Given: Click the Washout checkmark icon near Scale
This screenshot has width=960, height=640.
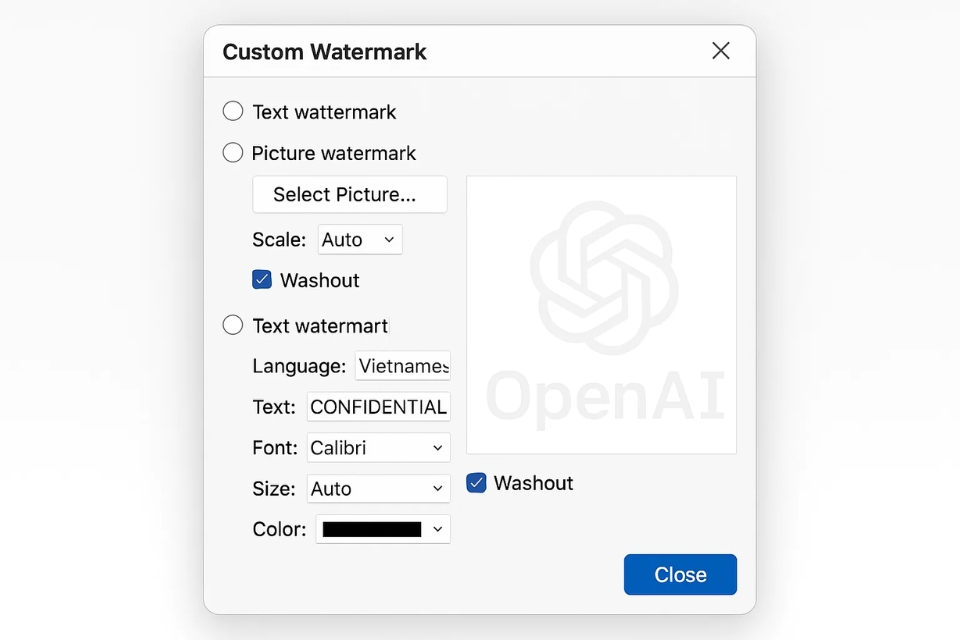Looking at the screenshot, I should [x=262, y=280].
